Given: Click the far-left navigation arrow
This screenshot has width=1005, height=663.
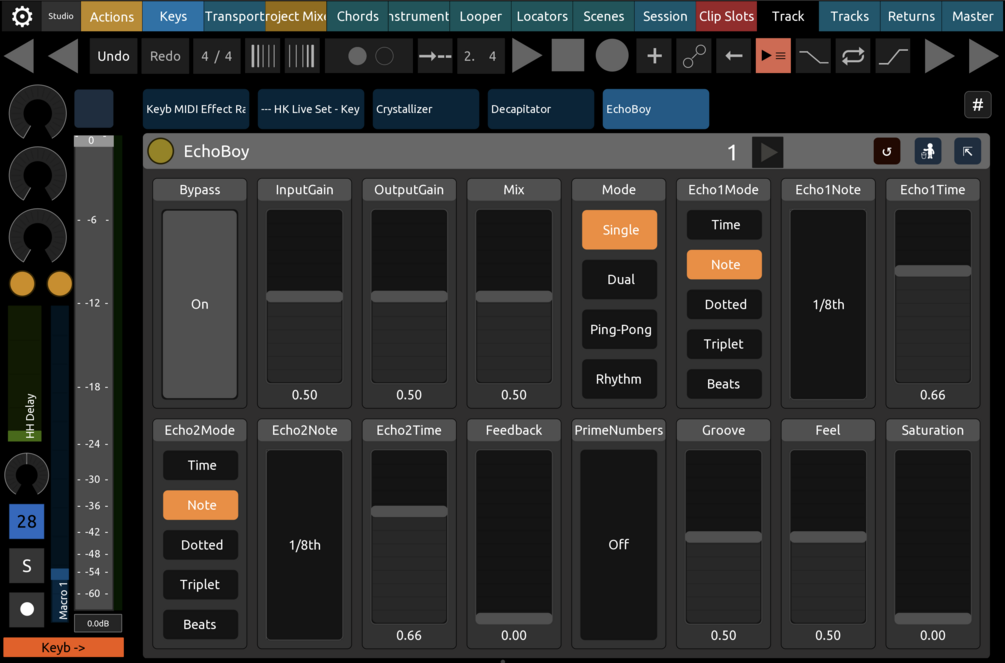Looking at the screenshot, I should tap(19, 56).
